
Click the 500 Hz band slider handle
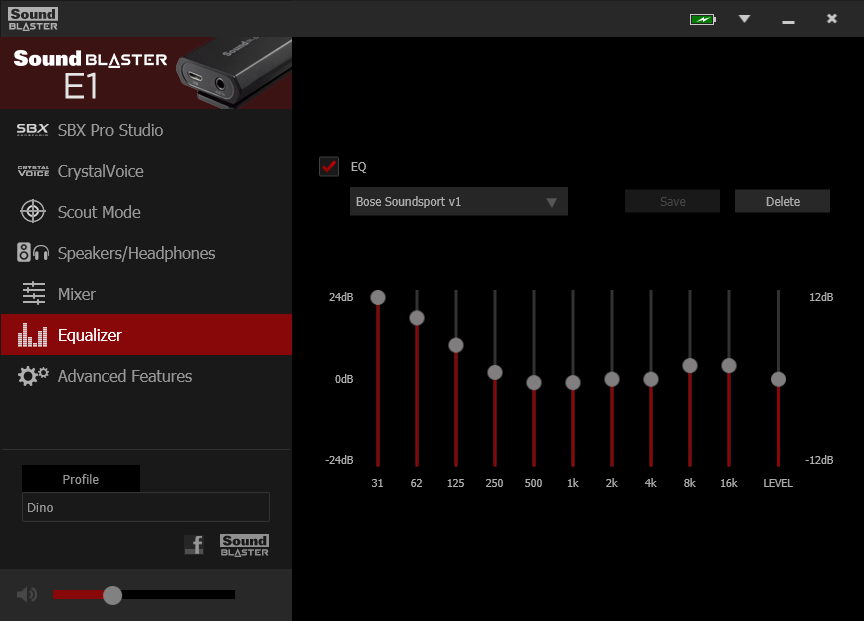(x=534, y=382)
